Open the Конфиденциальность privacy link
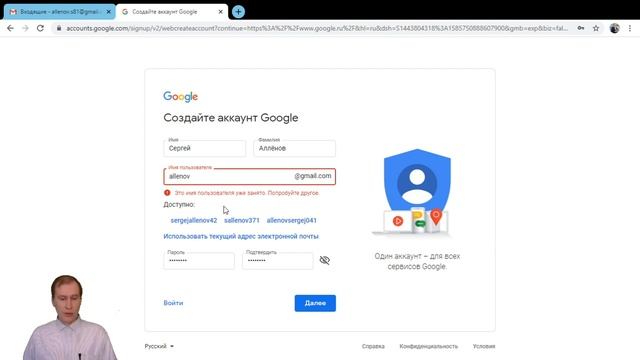 tap(429, 346)
